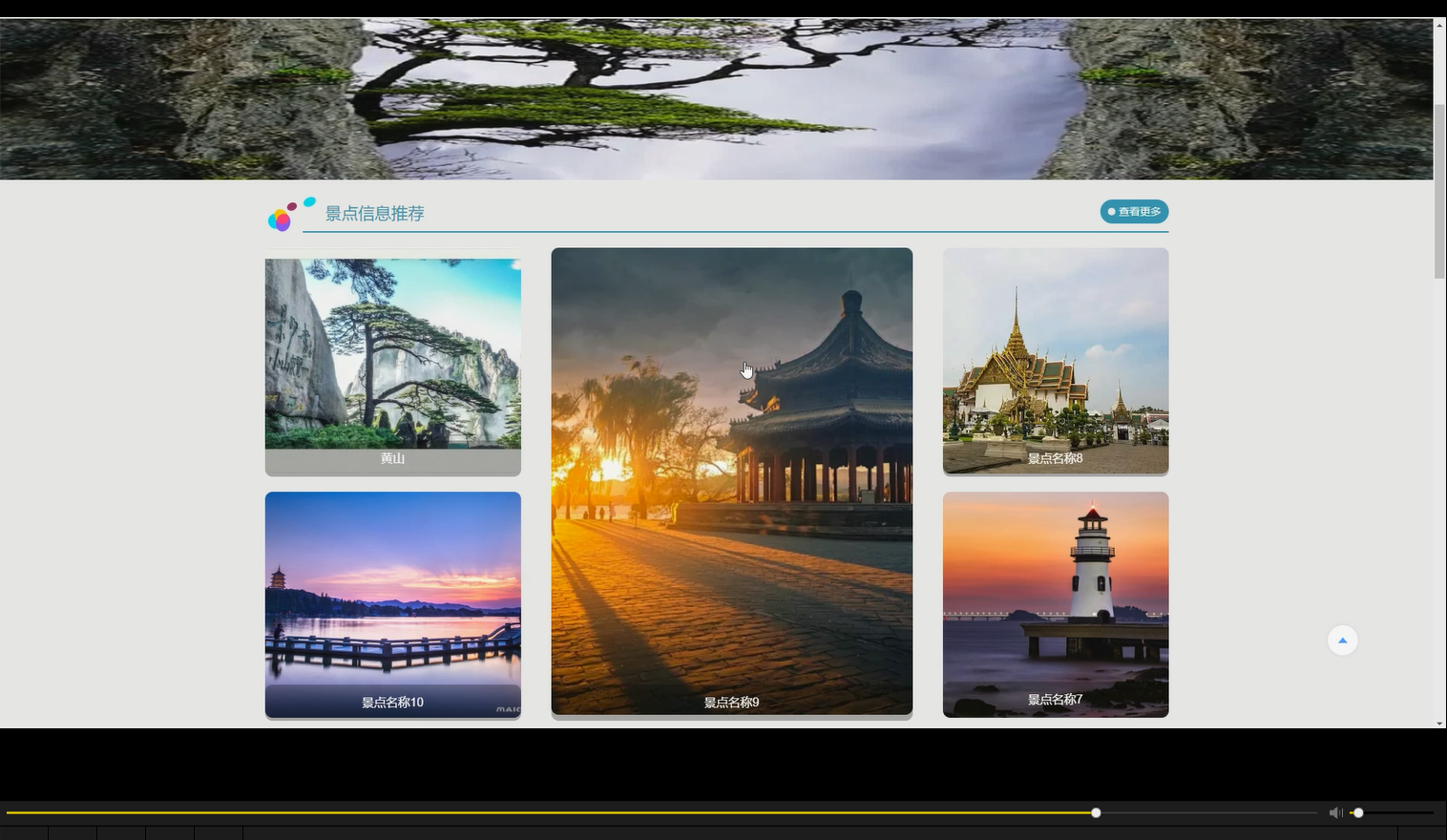This screenshot has width=1447, height=840.
Task: Click the 查看更多 button
Action: coord(1134,212)
